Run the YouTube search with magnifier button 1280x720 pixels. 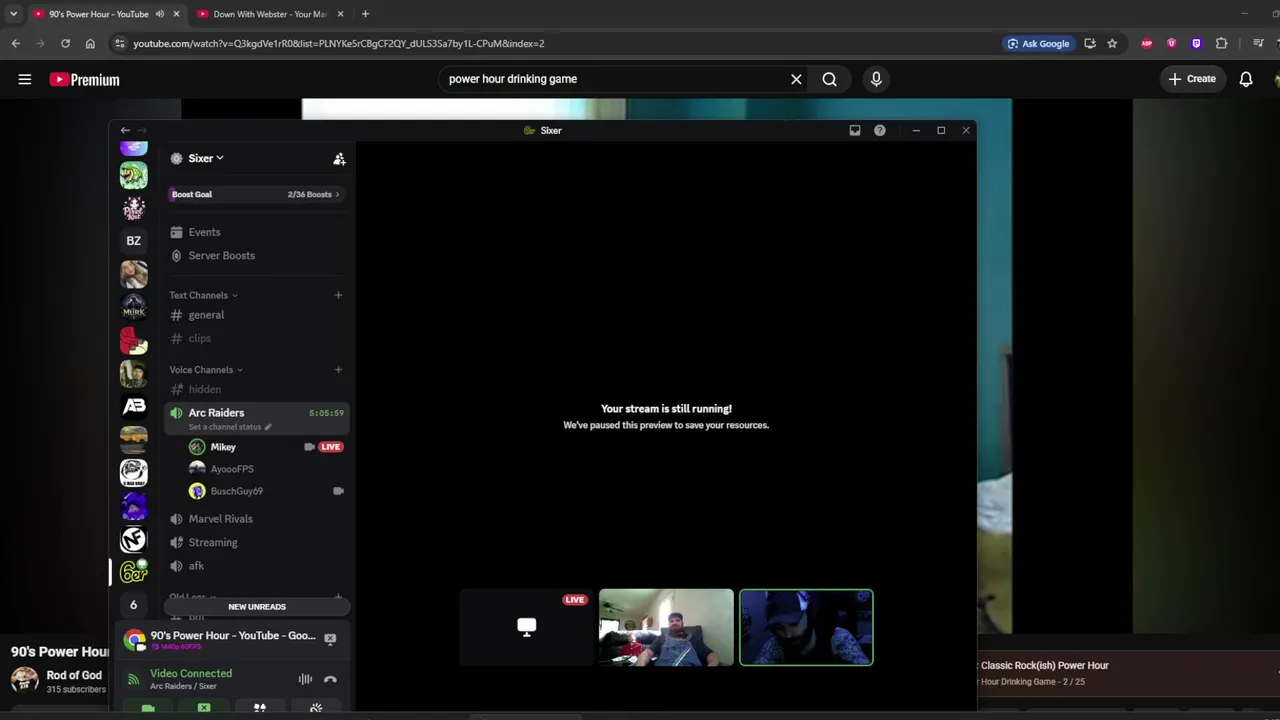click(x=830, y=79)
